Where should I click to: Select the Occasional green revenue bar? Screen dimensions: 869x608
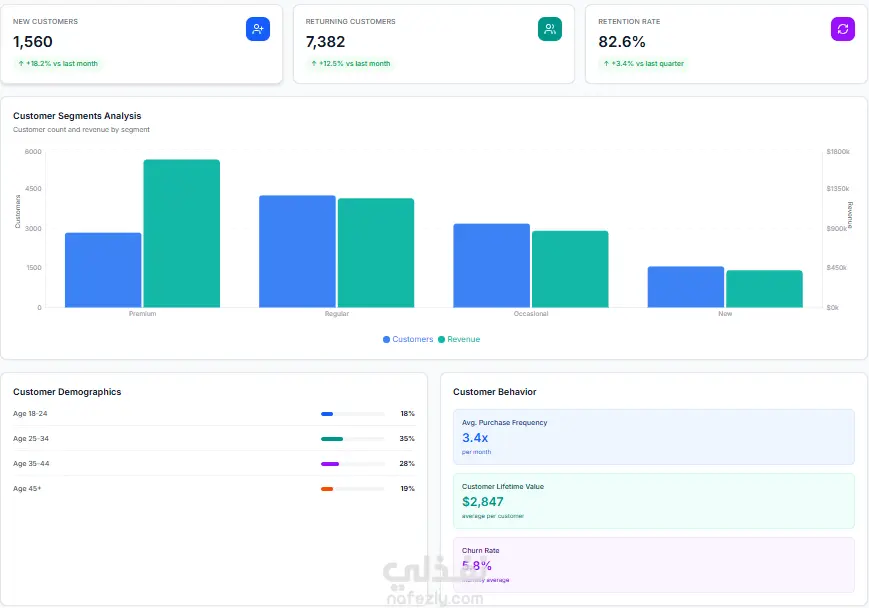click(x=570, y=269)
